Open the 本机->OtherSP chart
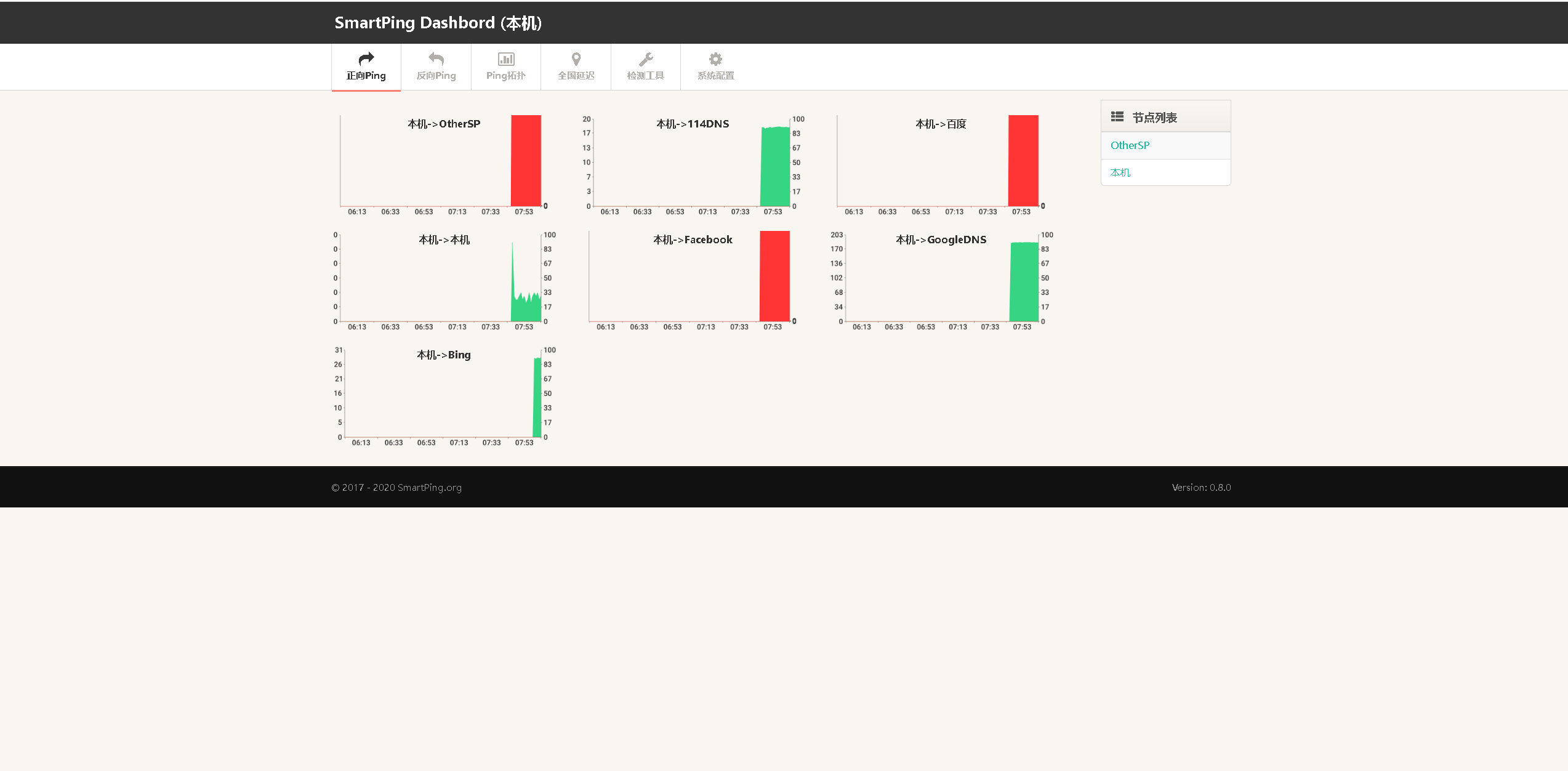Image resolution: width=1568 pixels, height=771 pixels. pos(441,163)
